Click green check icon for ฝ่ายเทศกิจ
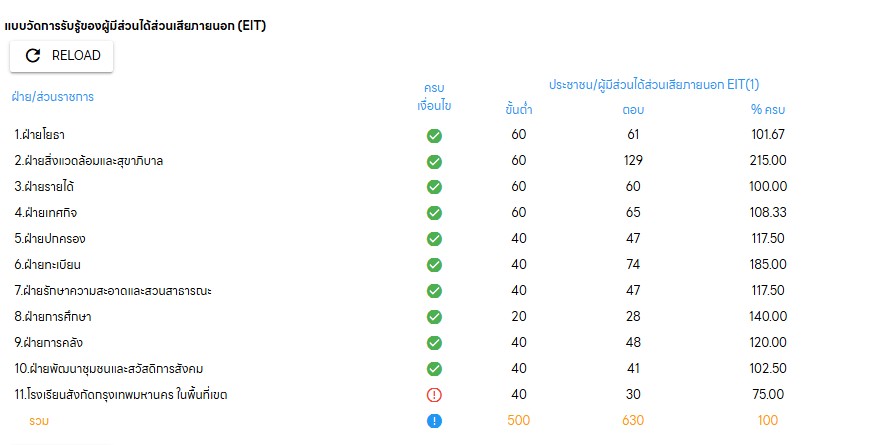 click(x=434, y=213)
